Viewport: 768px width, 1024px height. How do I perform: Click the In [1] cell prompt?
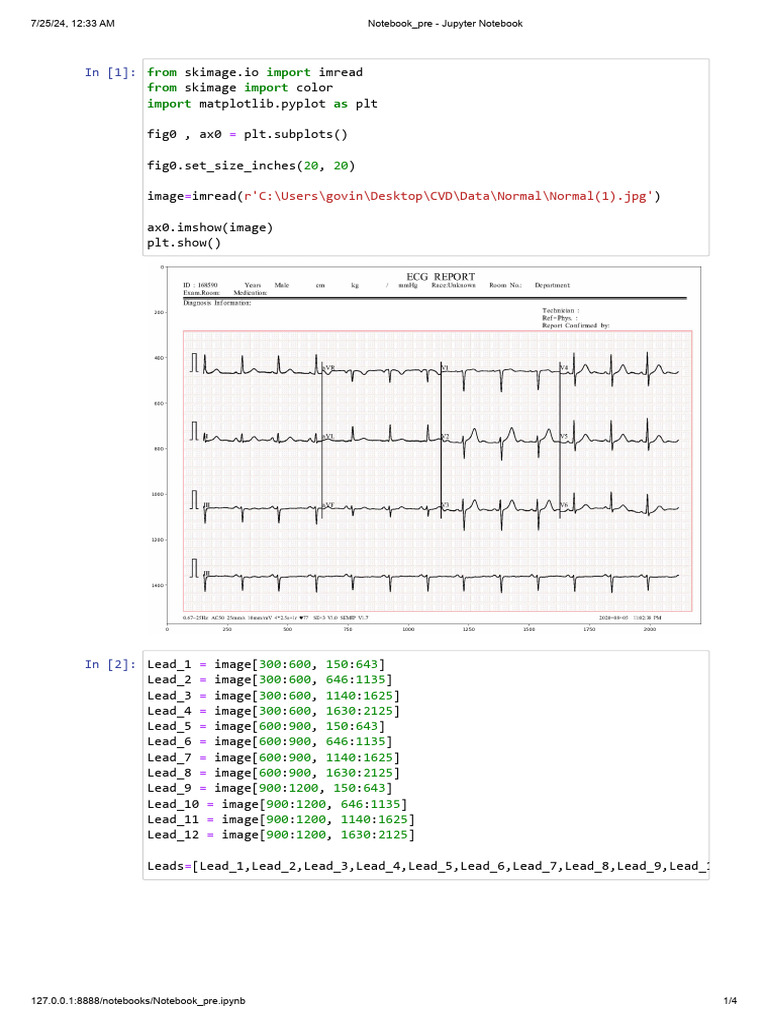(111, 72)
